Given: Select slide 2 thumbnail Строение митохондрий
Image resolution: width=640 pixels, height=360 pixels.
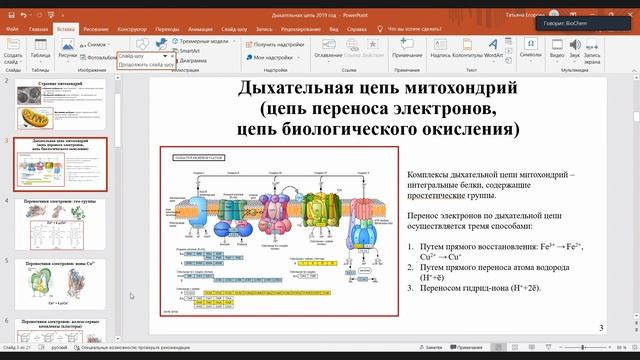Looking at the screenshot, I should coord(60,104).
